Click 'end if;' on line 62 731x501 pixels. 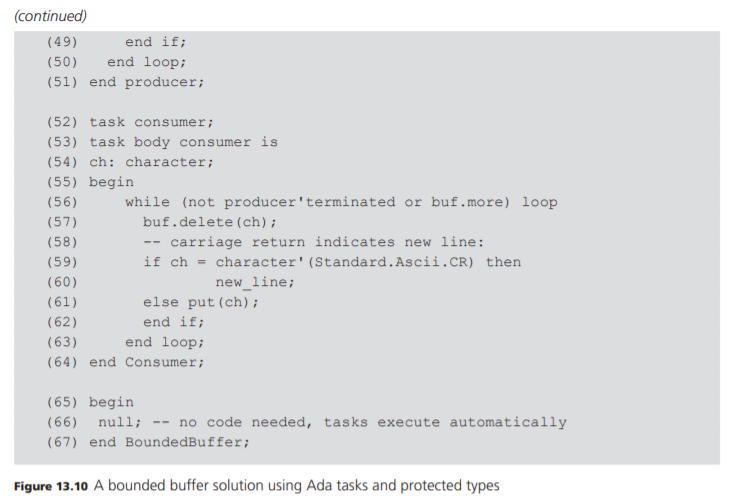point(173,322)
